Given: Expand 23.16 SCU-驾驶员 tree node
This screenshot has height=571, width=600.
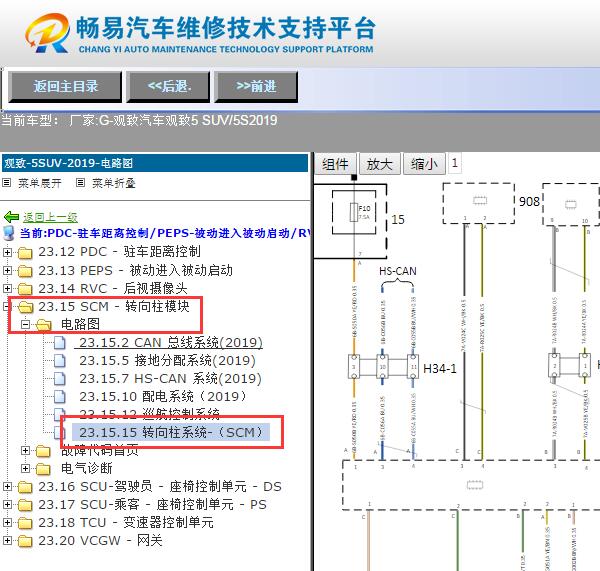Looking at the screenshot, I should (7, 486).
